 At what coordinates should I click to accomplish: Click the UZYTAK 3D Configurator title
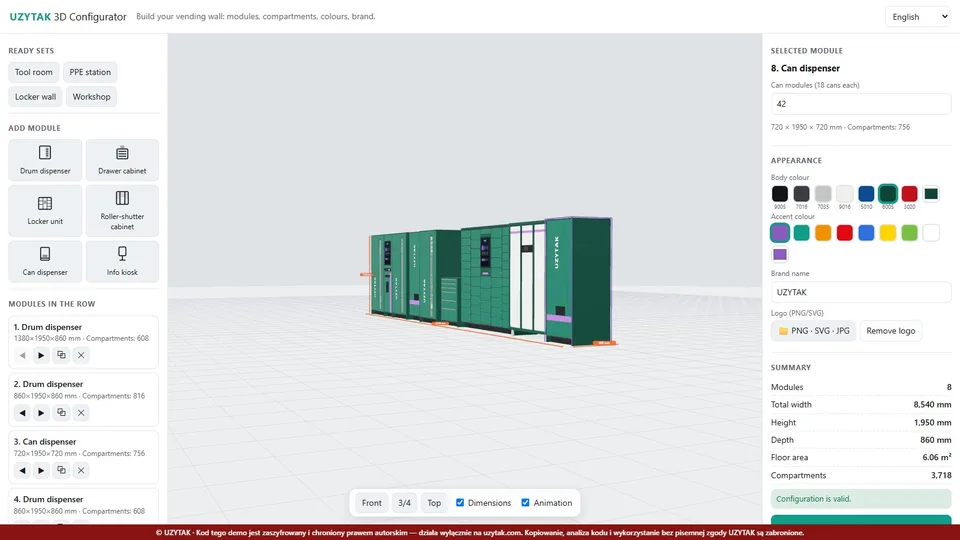point(68,17)
